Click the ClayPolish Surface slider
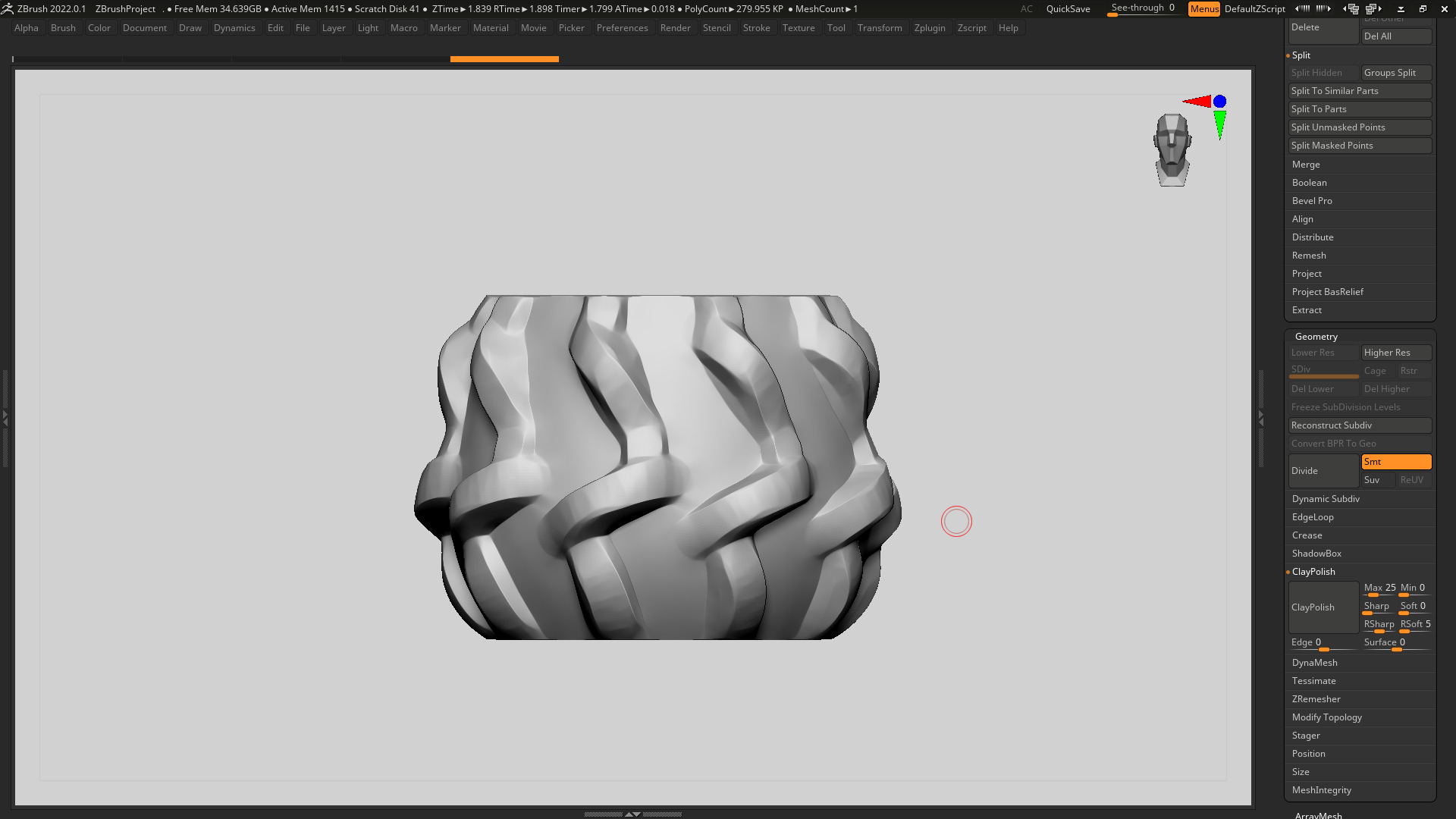Image resolution: width=1456 pixels, height=819 pixels. pos(1396,643)
